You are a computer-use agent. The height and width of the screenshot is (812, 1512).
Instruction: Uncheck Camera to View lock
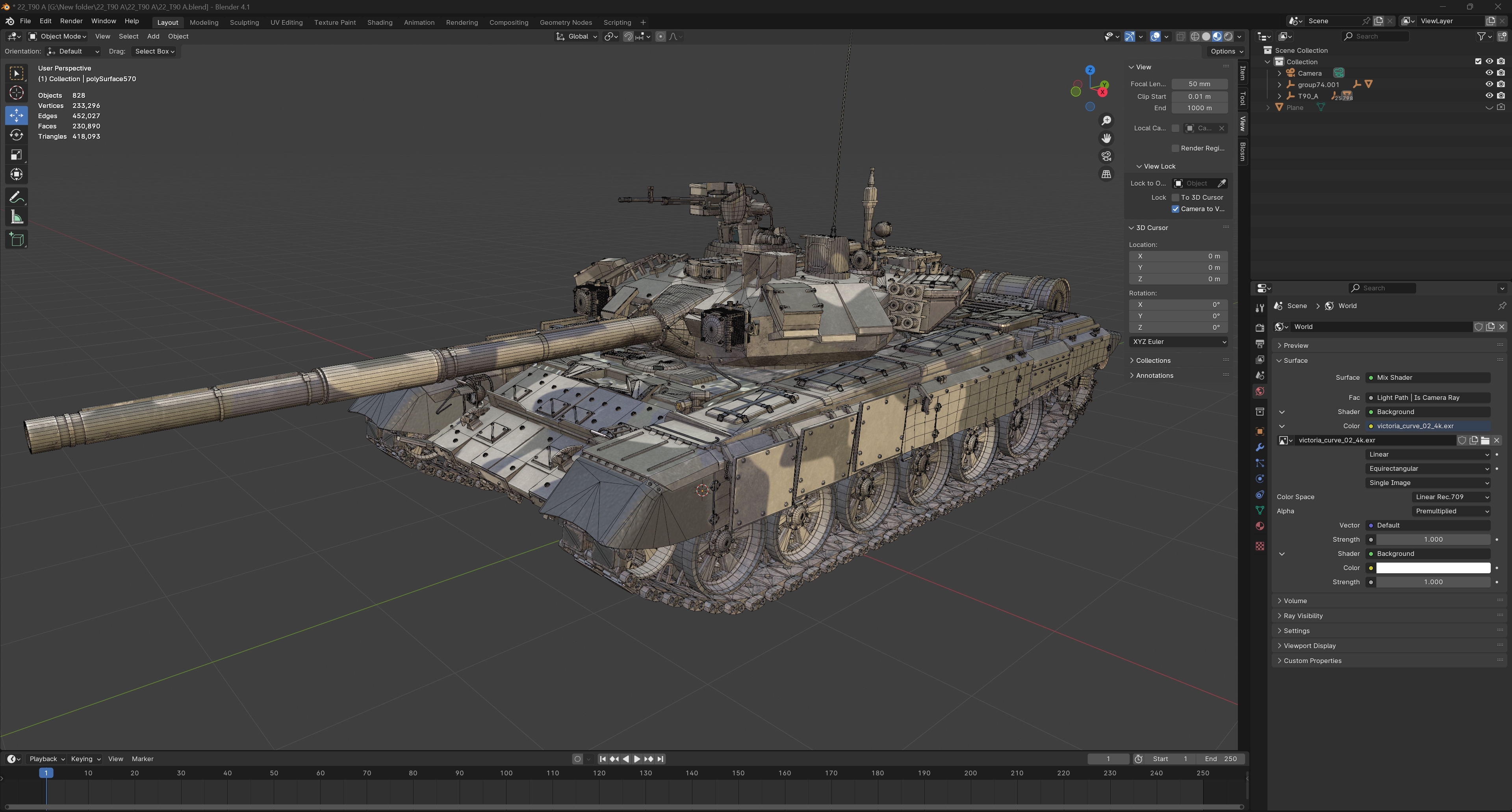click(1175, 209)
